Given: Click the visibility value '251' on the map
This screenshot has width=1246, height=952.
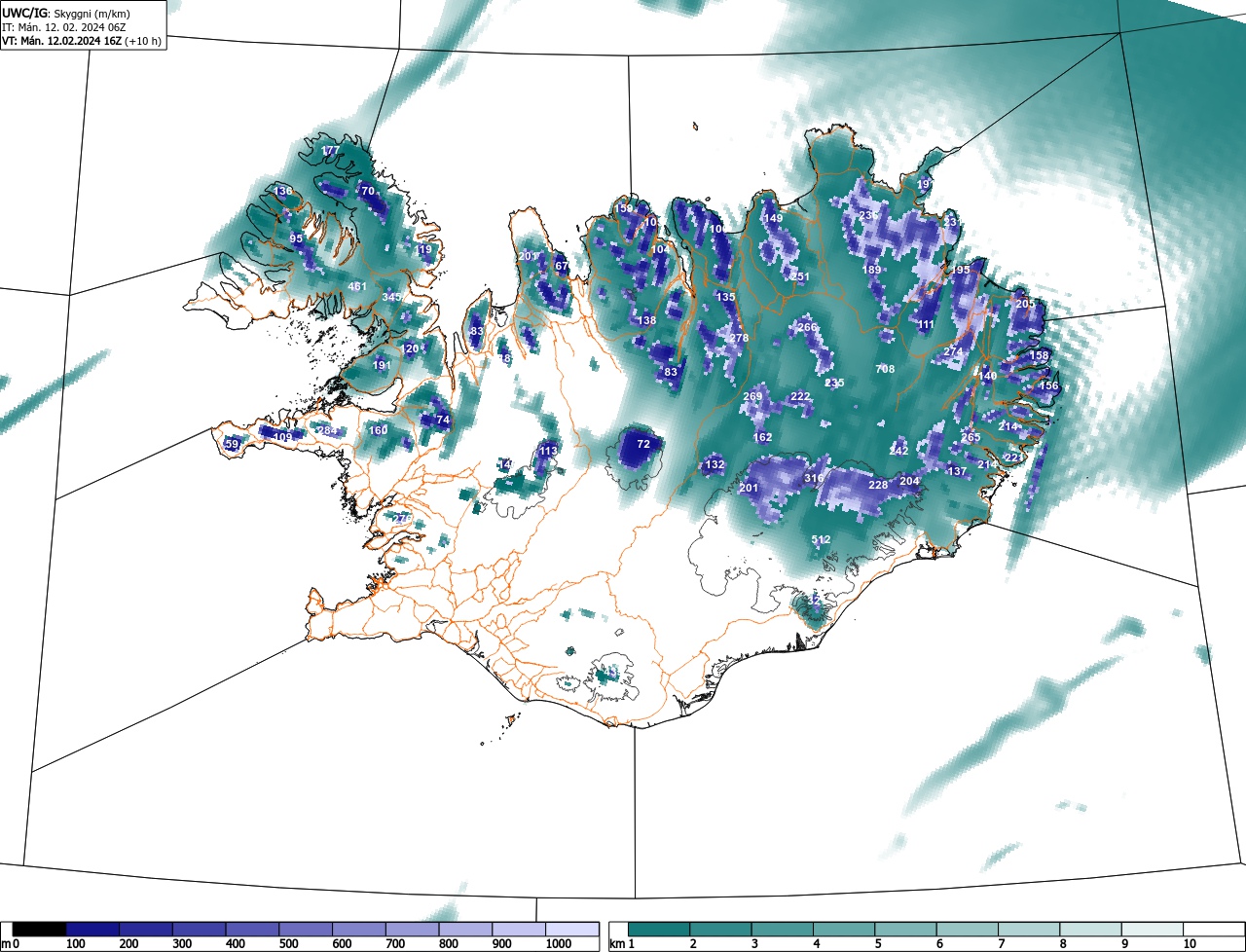Looking at the screenshot, I should point(800,277).
